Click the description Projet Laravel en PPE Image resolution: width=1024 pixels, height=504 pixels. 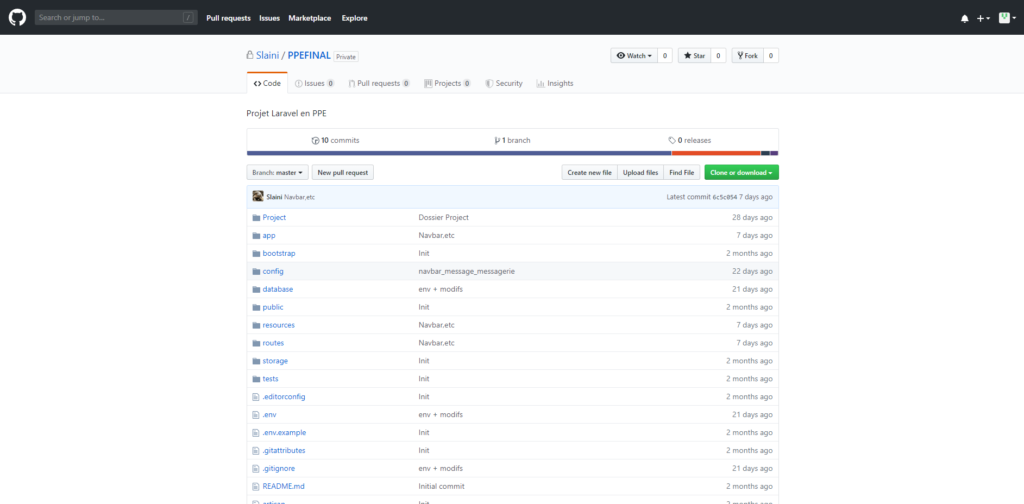coord(286,114)
